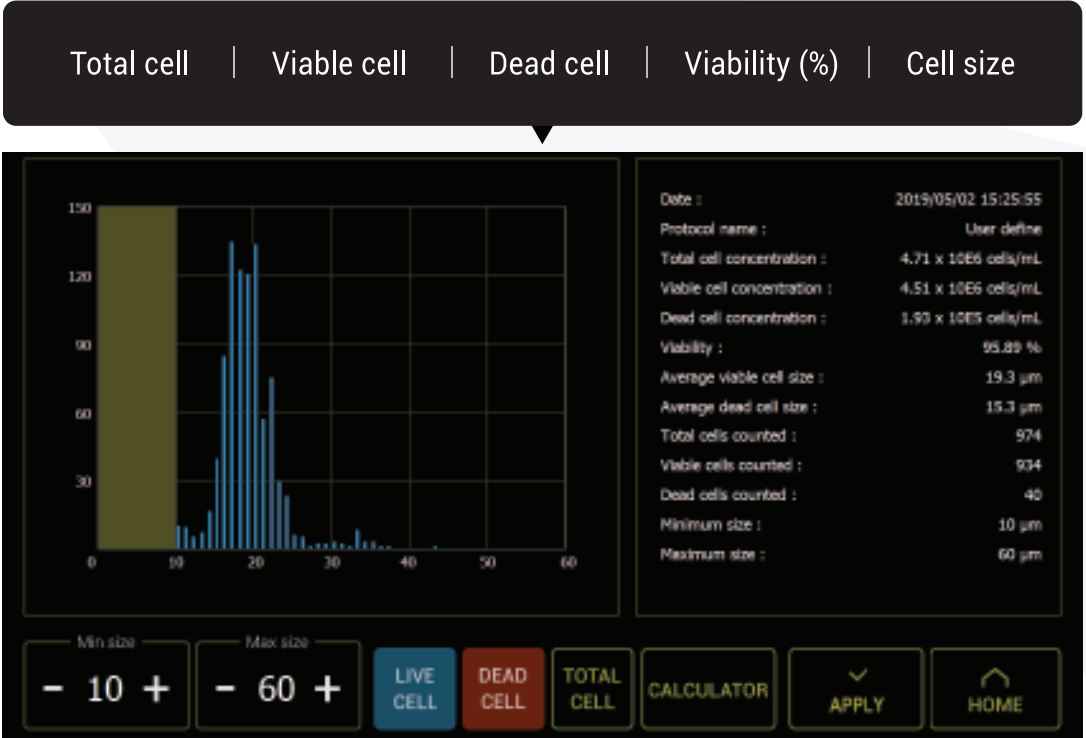Click Dead cells counted value 40
The height and width of the screenshot is (738, 1086).
coord(1033,495)
